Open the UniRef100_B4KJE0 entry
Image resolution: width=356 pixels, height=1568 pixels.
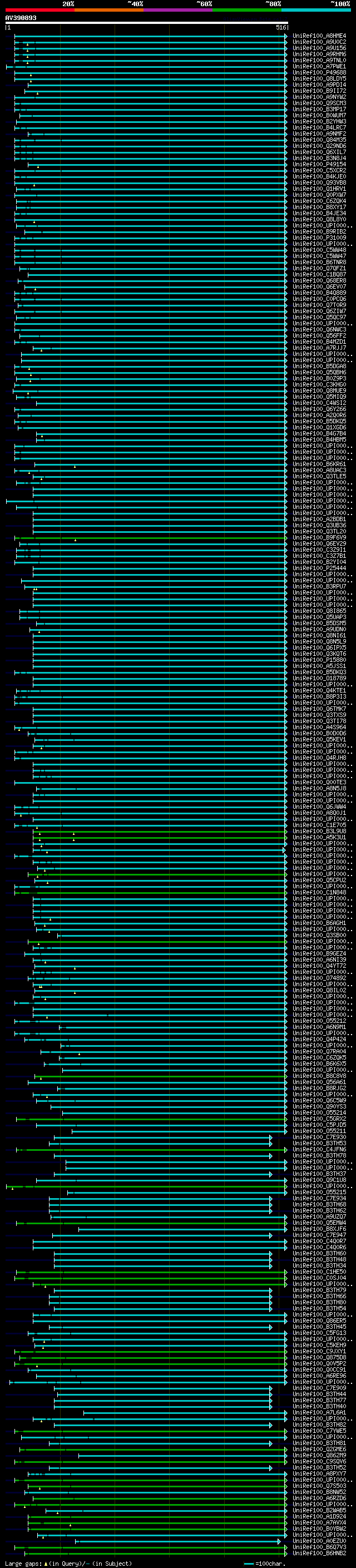pyautogui.click(x=319, y=176)
